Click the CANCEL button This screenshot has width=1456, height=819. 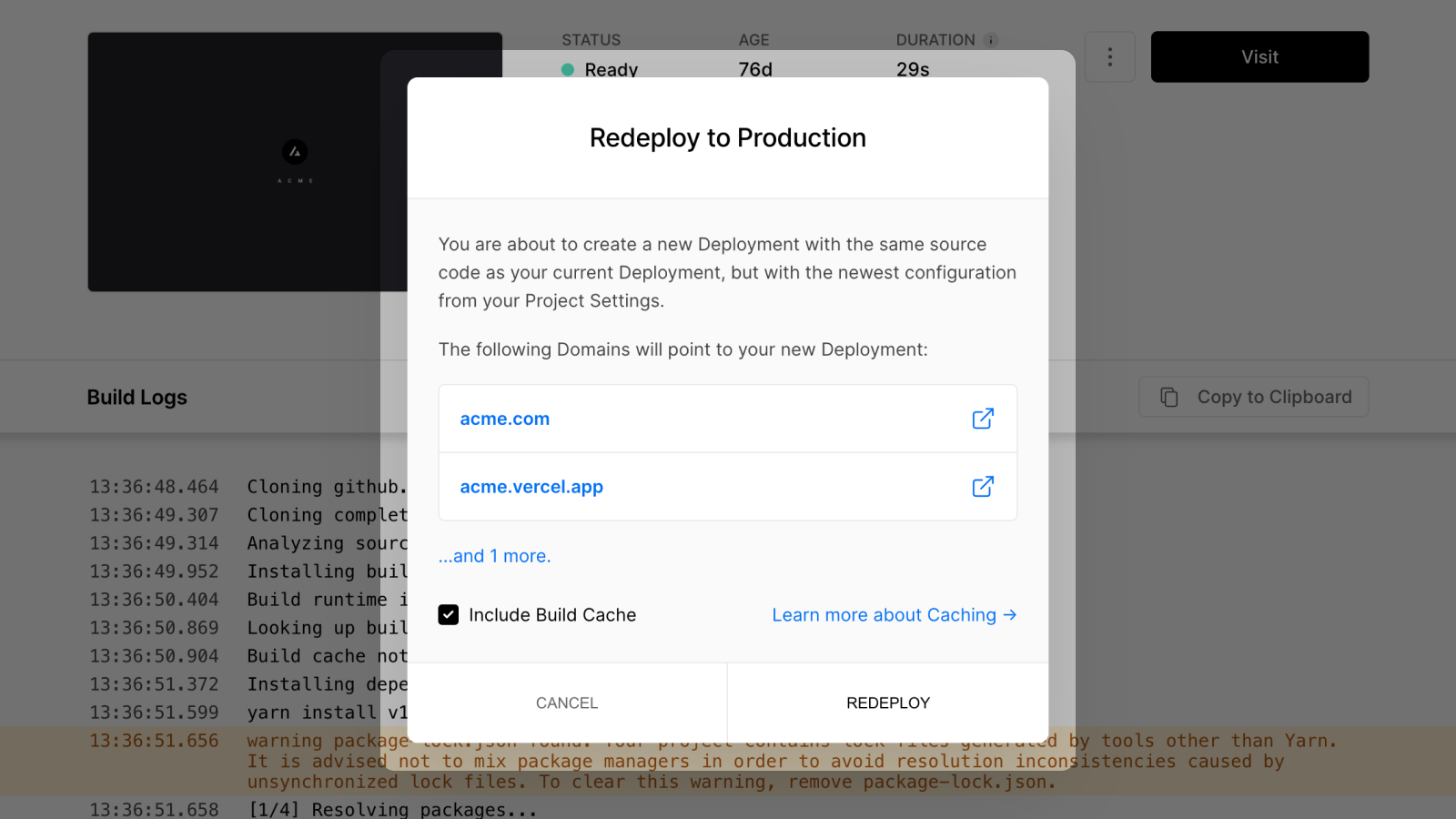[567, 703]
